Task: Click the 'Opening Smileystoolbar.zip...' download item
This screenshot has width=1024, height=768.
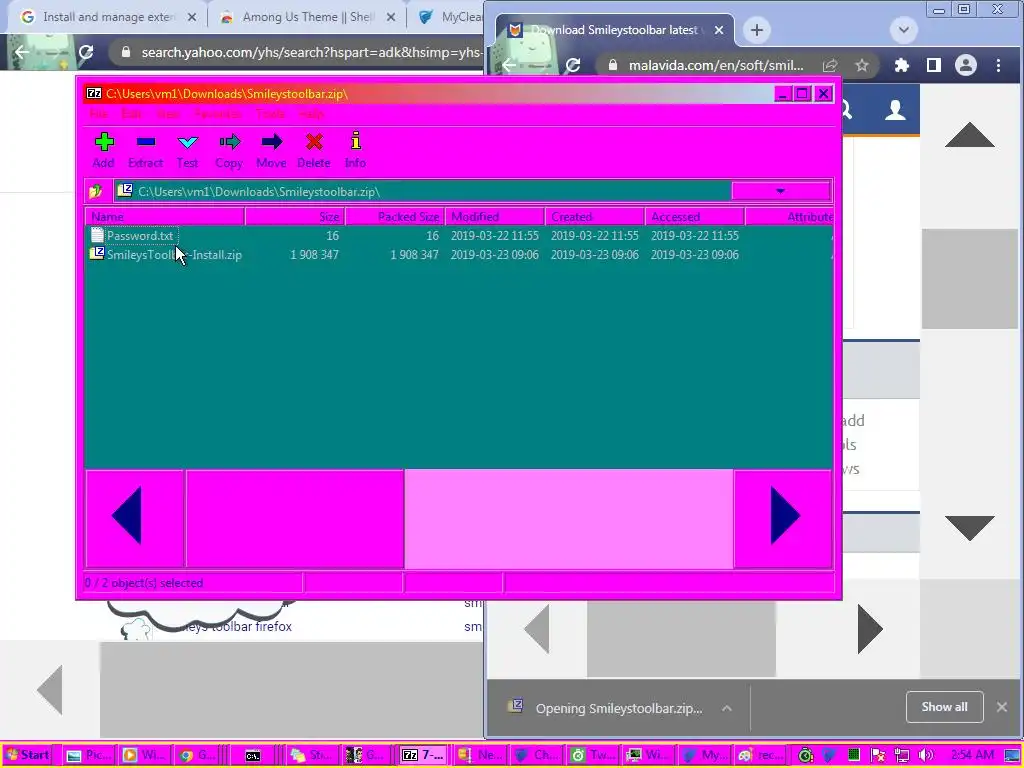Action: [618, 708]
